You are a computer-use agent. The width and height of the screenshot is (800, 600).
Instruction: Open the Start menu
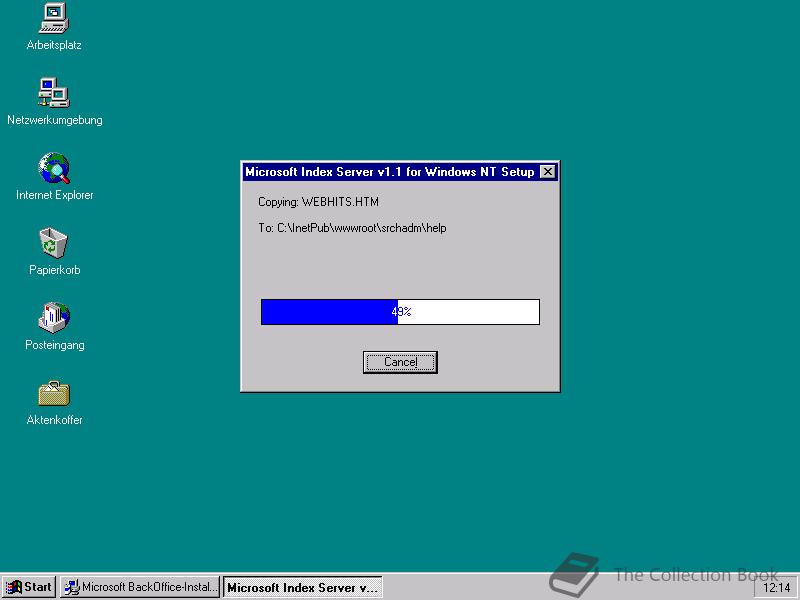point(29,587)
